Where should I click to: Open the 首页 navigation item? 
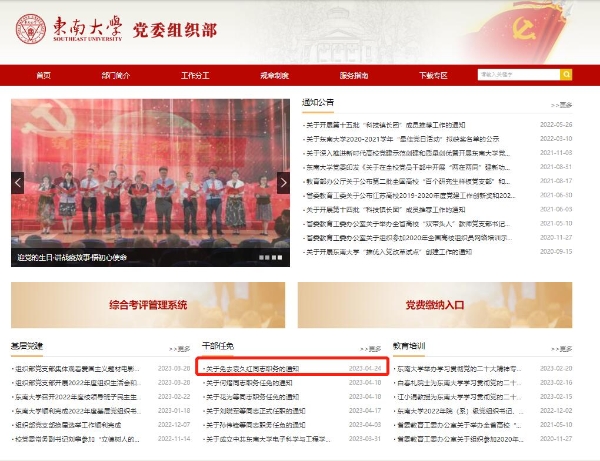coord(43,75)
